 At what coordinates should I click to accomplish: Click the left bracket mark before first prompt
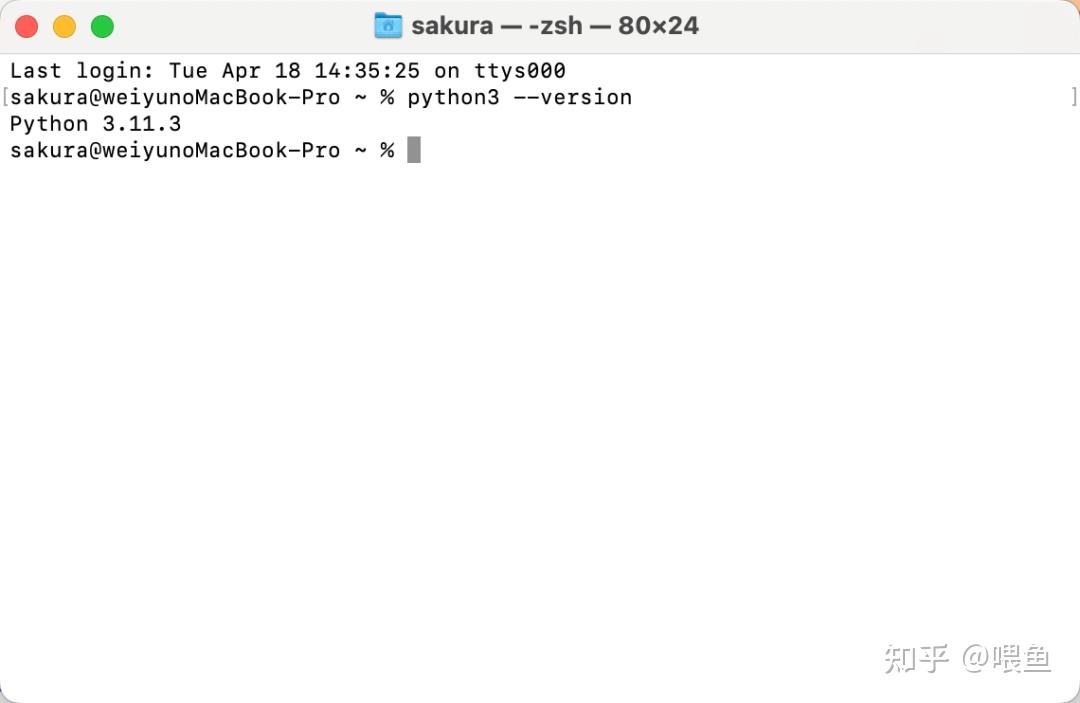pyautogui.click(x=5, y=97)
